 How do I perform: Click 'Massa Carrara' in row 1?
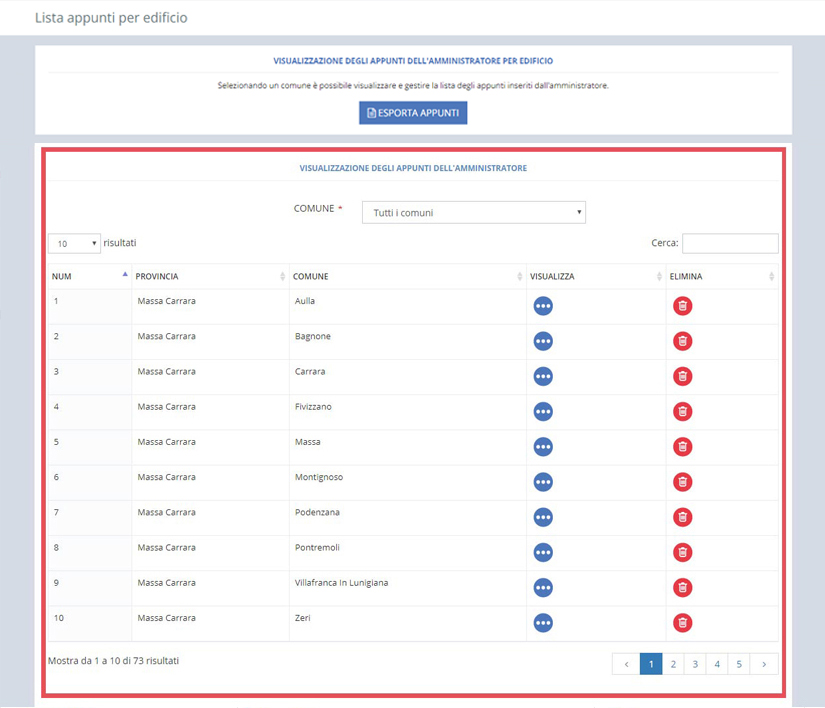(x=166, y=301)
